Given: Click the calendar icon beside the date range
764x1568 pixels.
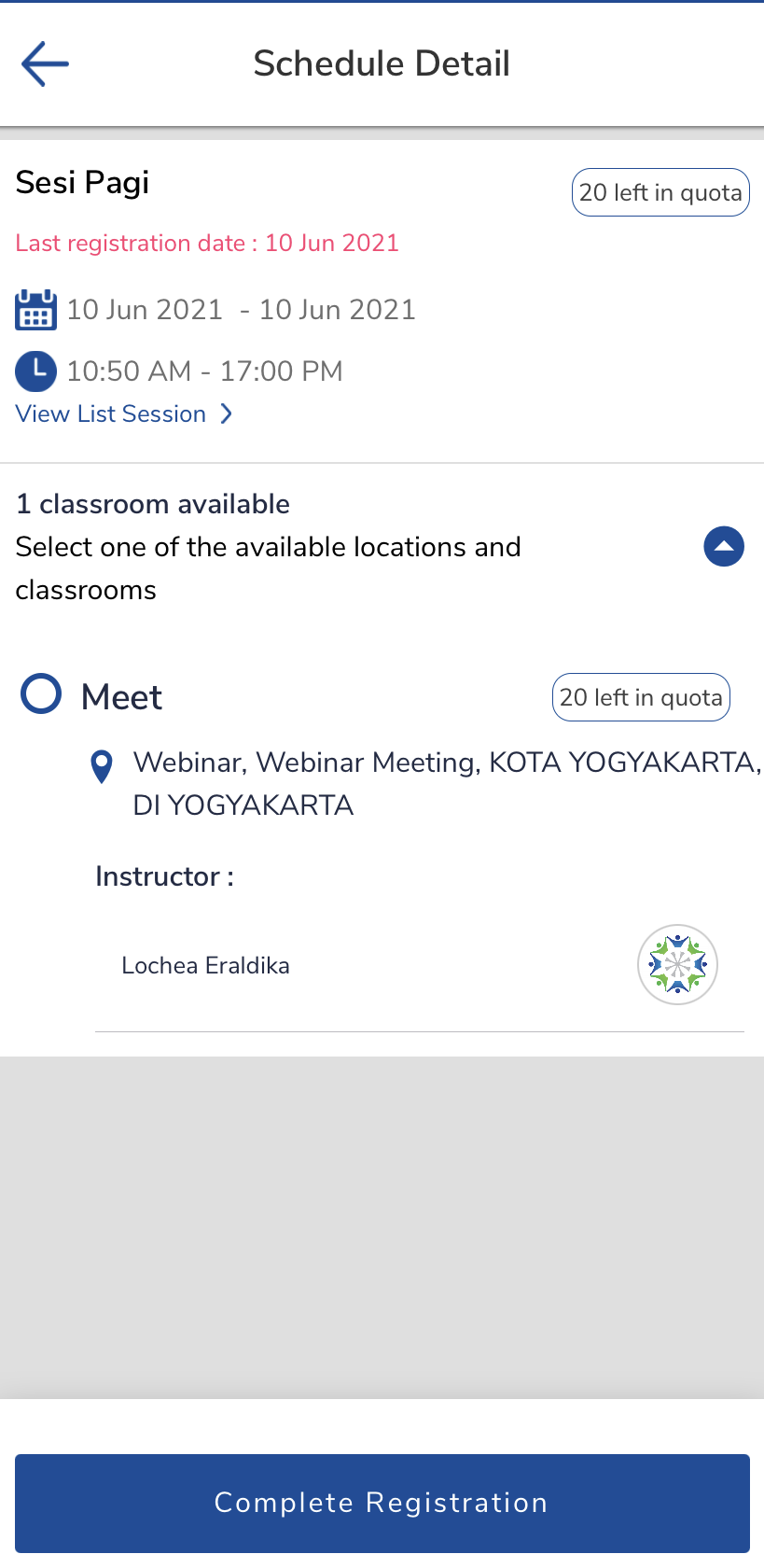Looking at the screenshot, I should click(x=36, y=310).
